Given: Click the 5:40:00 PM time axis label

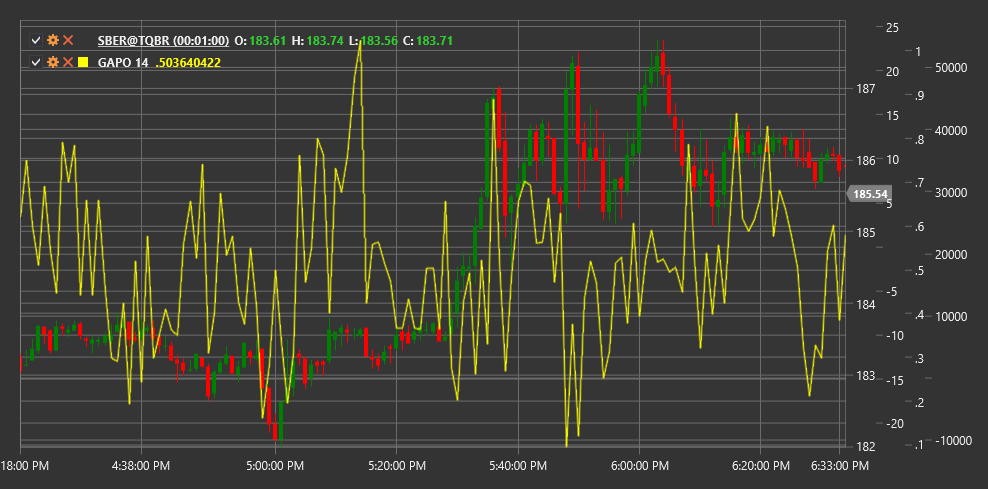Looking at the screenshot, I should click(x=518, y=466).
